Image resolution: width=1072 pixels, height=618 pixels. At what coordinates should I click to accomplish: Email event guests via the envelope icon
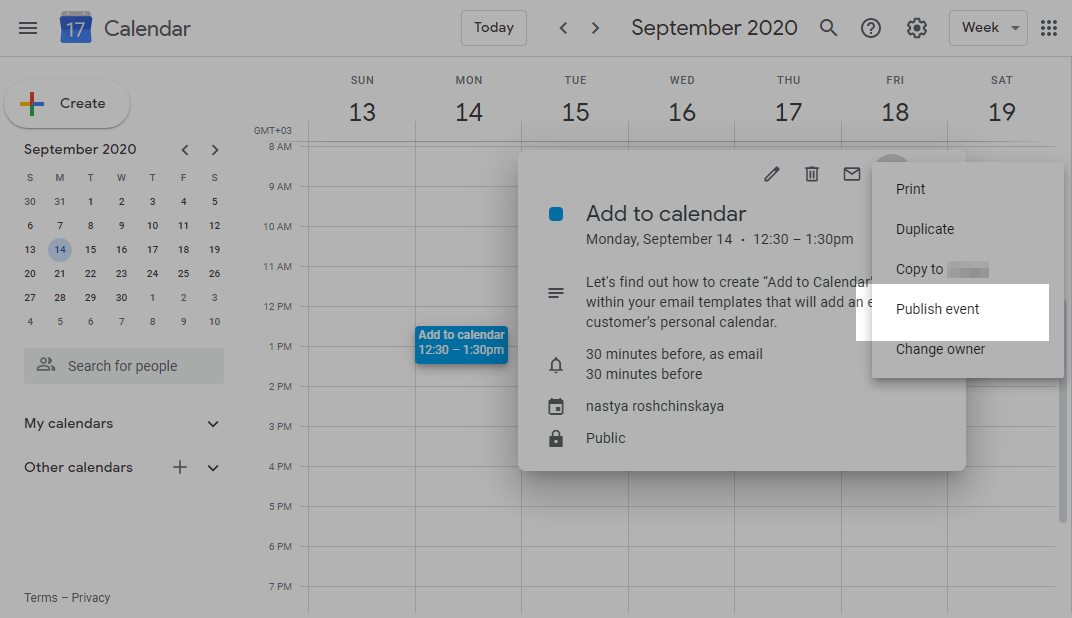(851, 173)
